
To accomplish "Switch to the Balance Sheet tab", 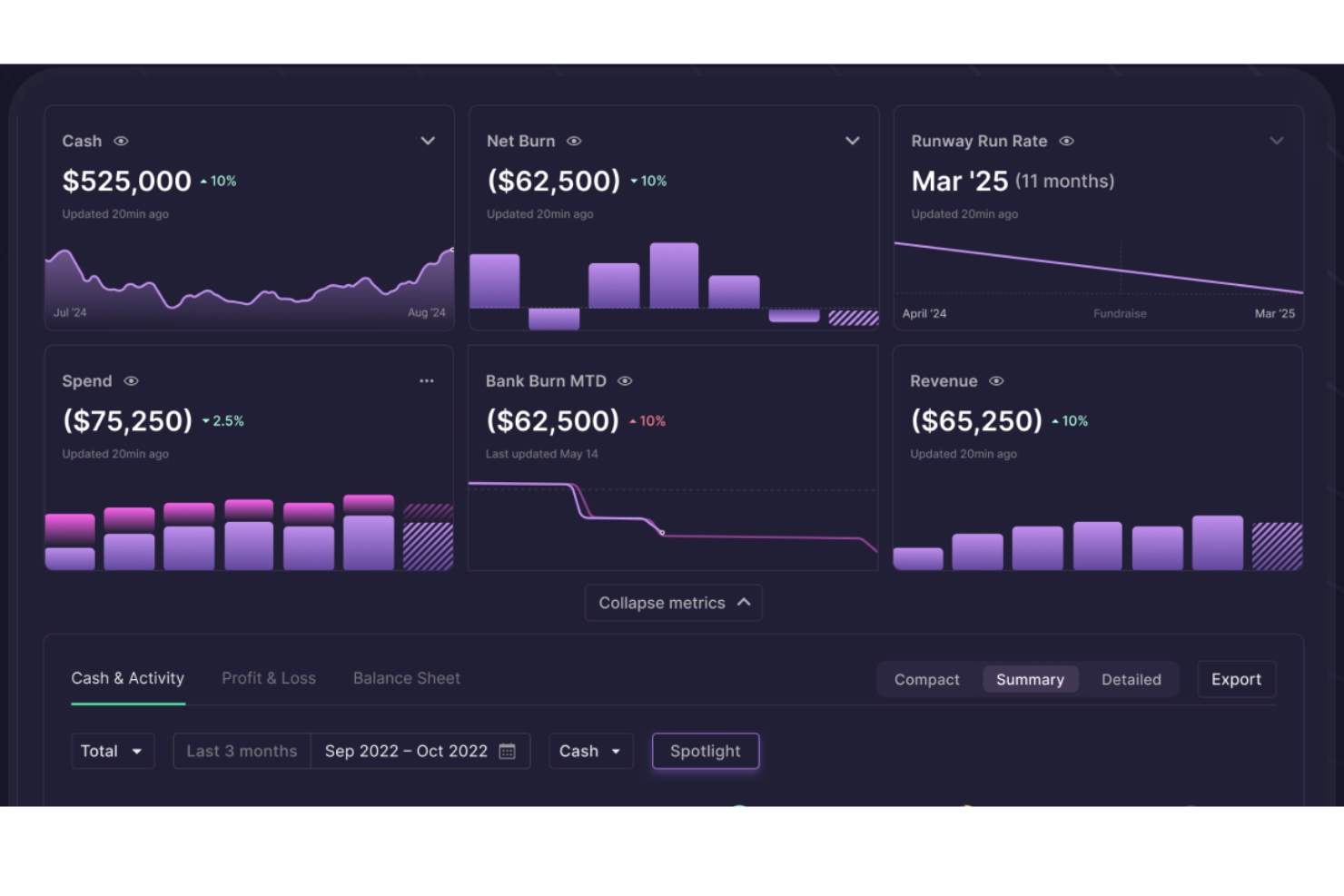I will pos(406,678).
